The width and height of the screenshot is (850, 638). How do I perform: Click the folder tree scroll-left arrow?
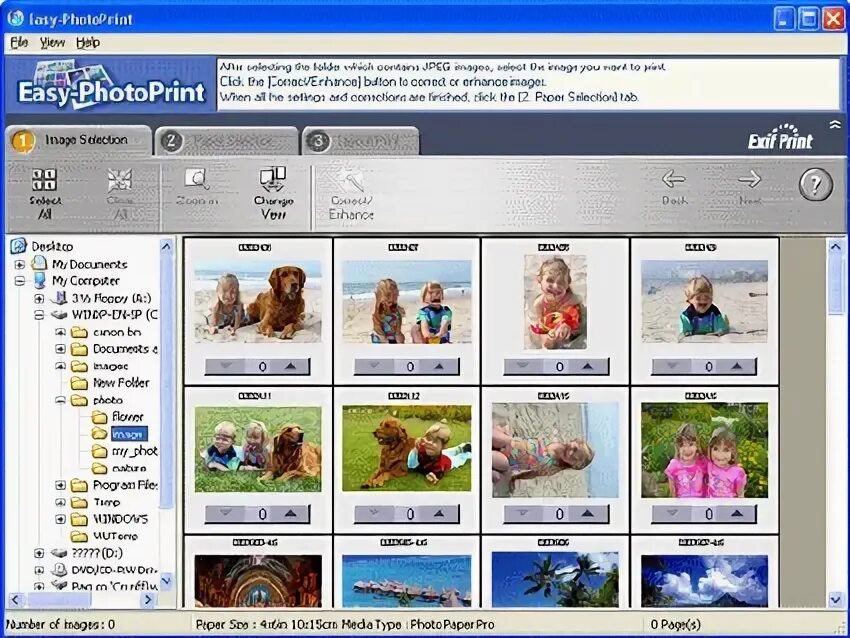[x=15, y=600]
